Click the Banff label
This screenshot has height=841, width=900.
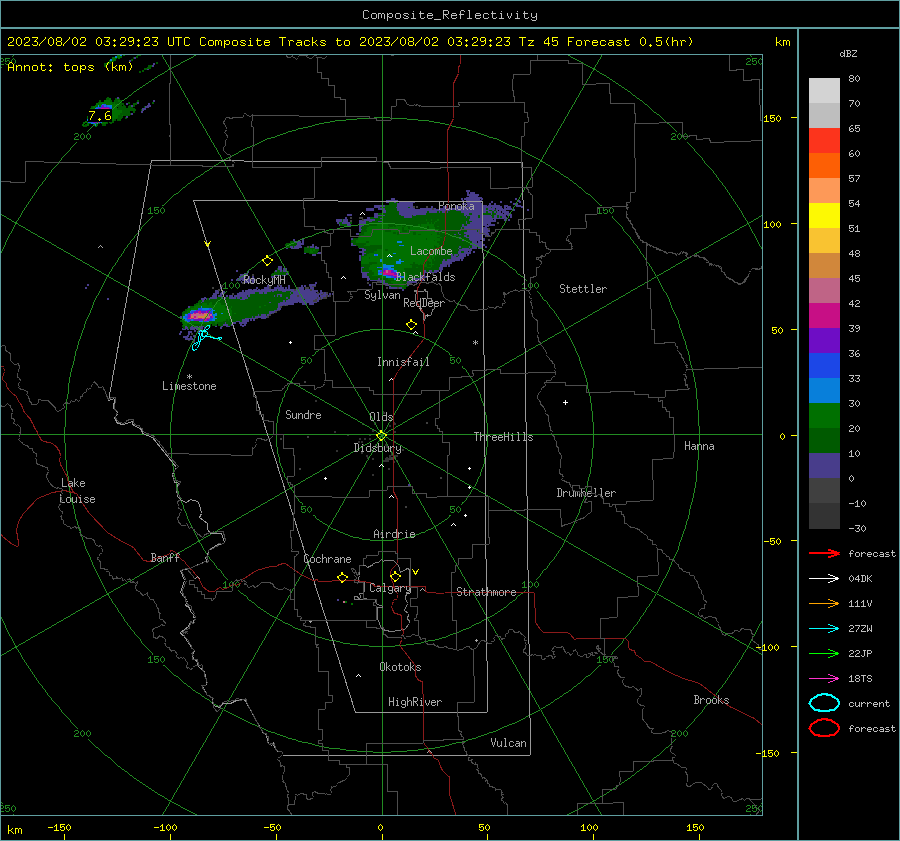165,558
